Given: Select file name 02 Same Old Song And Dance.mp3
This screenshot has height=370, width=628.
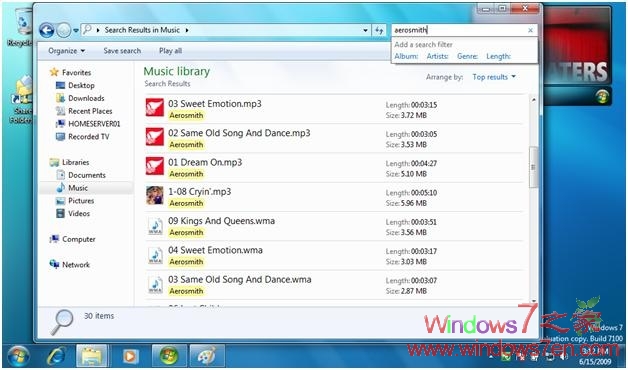Looking at the screenshot, I should [239, 133].
